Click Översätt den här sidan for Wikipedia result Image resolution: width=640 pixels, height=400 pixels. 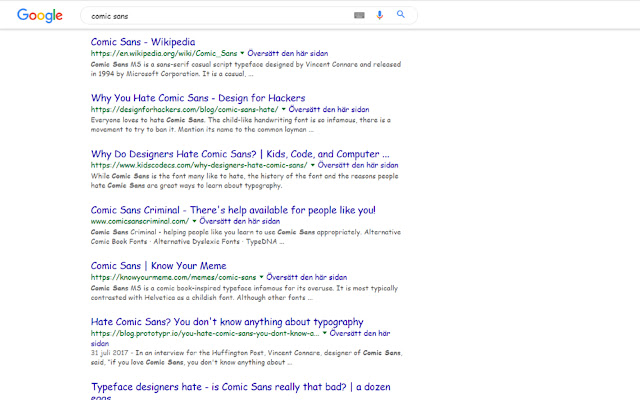(x=288, y=53)
